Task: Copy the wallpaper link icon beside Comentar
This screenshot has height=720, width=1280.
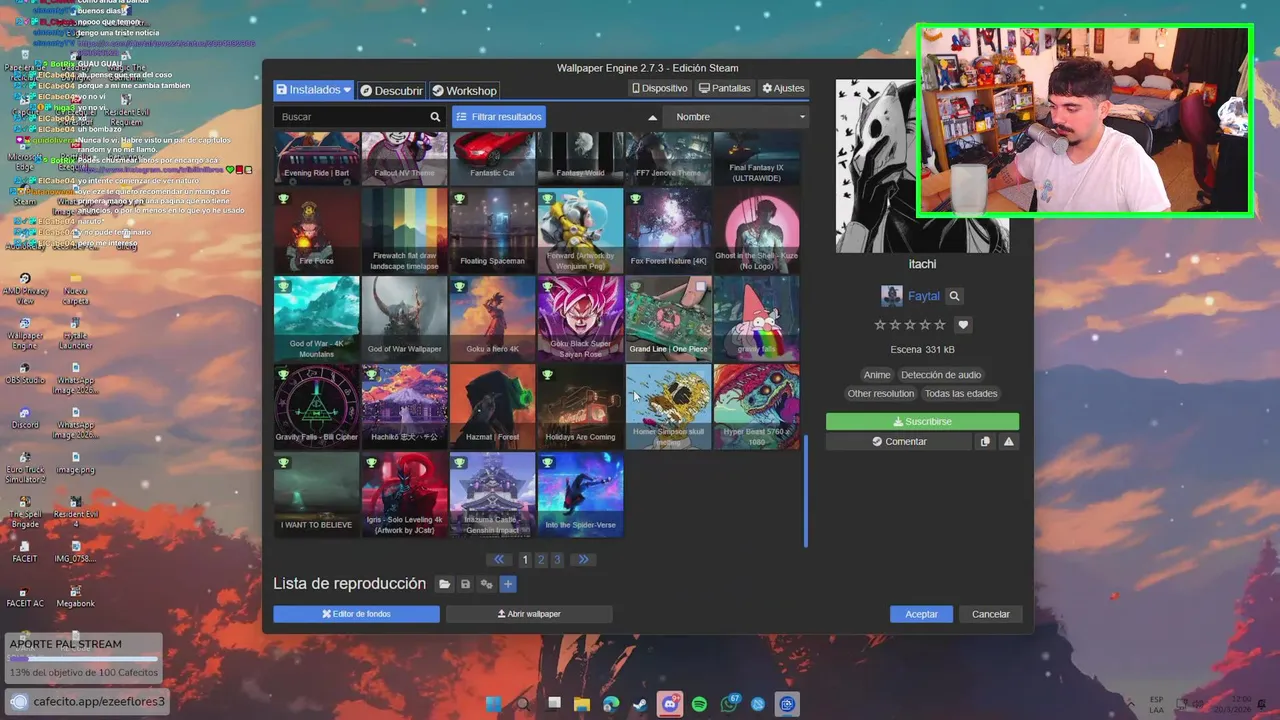Action: pyautogui.click(x=985, y=441)
